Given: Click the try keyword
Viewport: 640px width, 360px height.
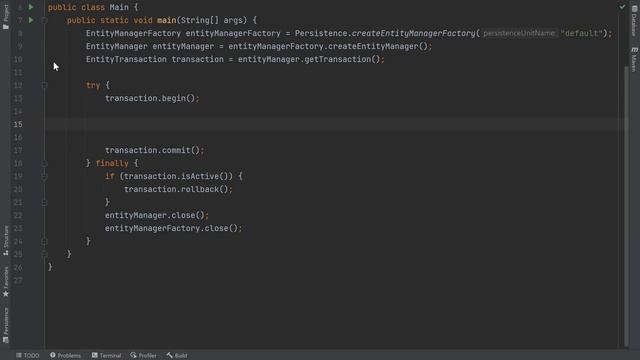Looking at the screenshot, I should point(93,85).
